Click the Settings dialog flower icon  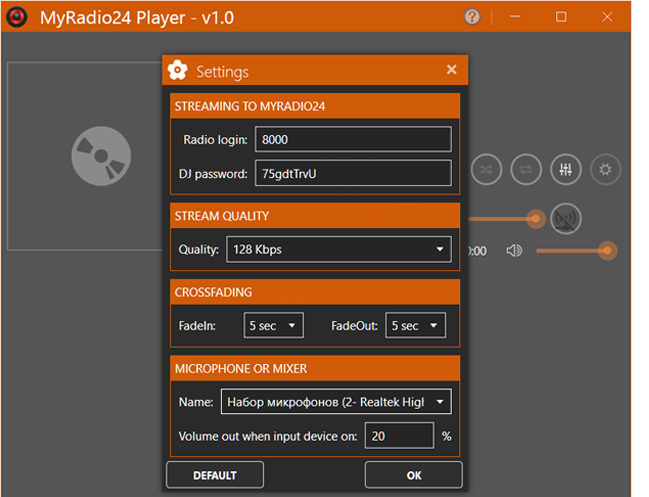(x=178, y=70)
